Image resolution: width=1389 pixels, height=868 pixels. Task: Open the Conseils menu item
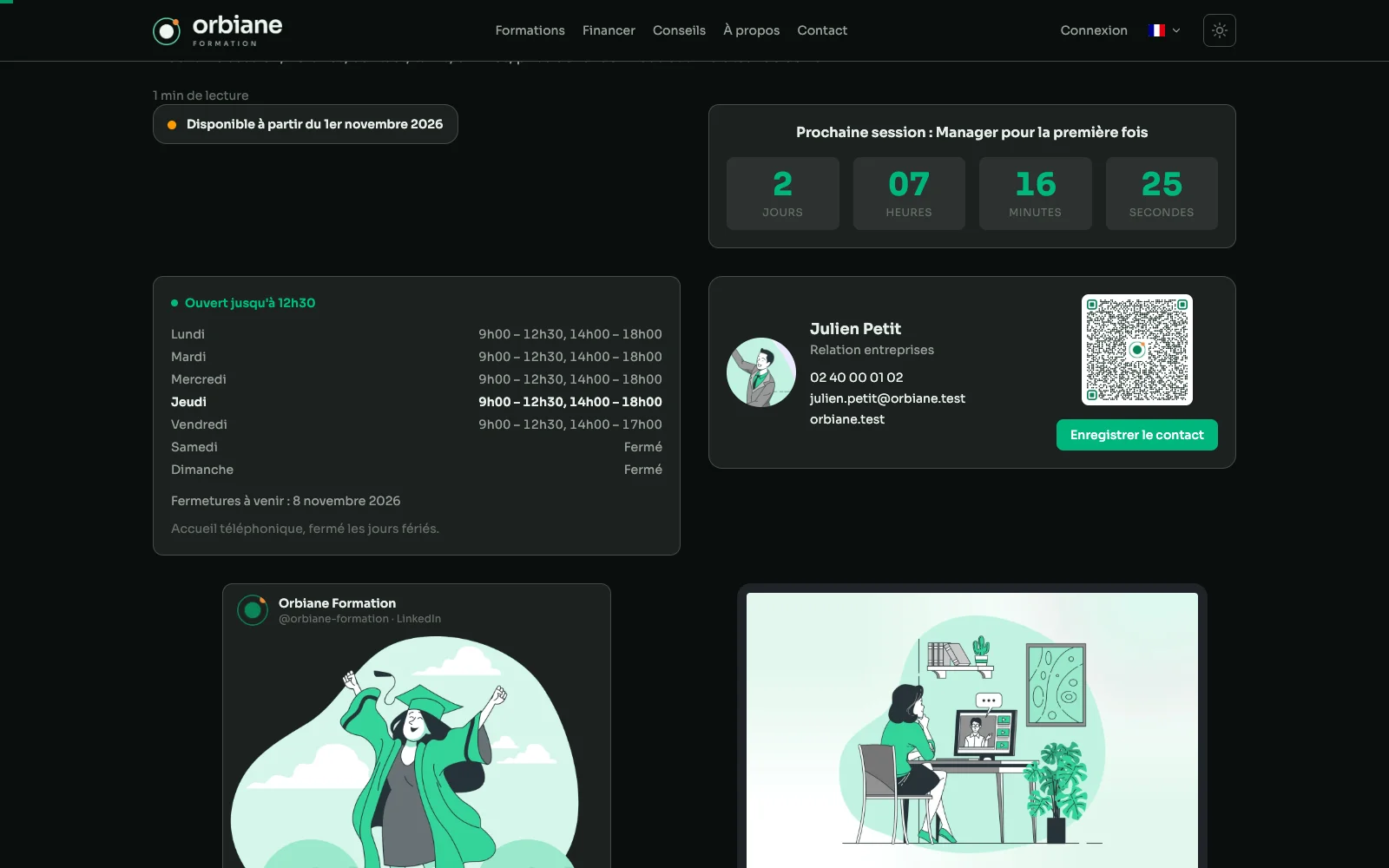(679, 30)
